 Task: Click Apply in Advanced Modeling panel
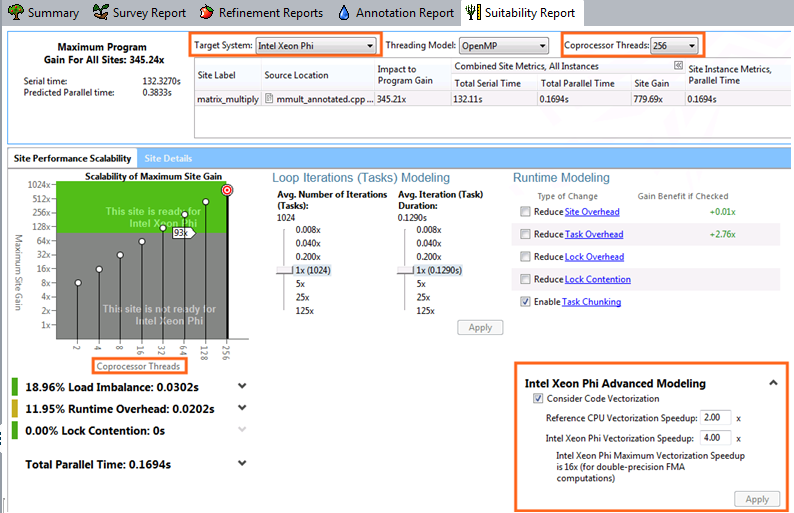click(x=757, y=499)
